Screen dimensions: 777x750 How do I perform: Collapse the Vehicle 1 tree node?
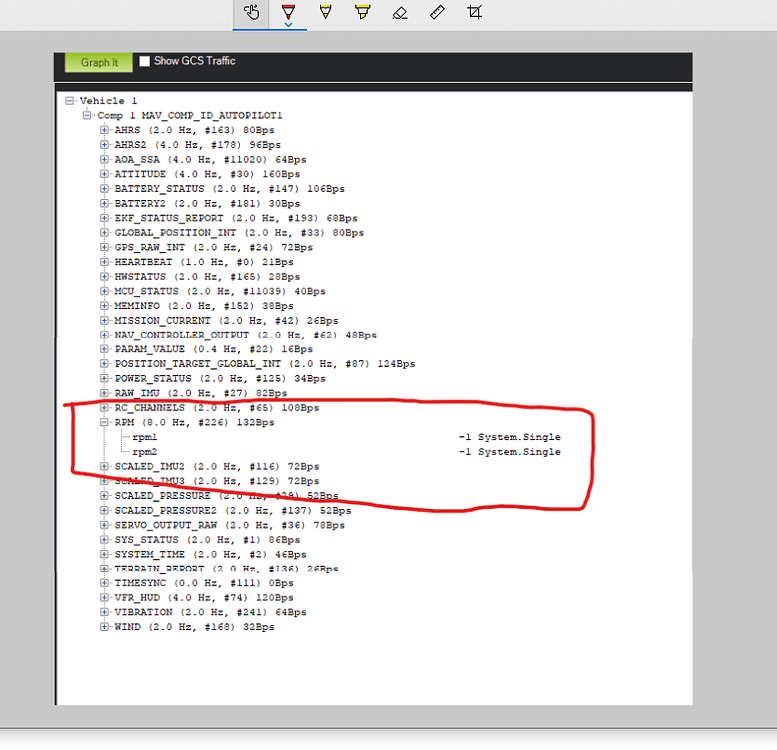point(69,101)
